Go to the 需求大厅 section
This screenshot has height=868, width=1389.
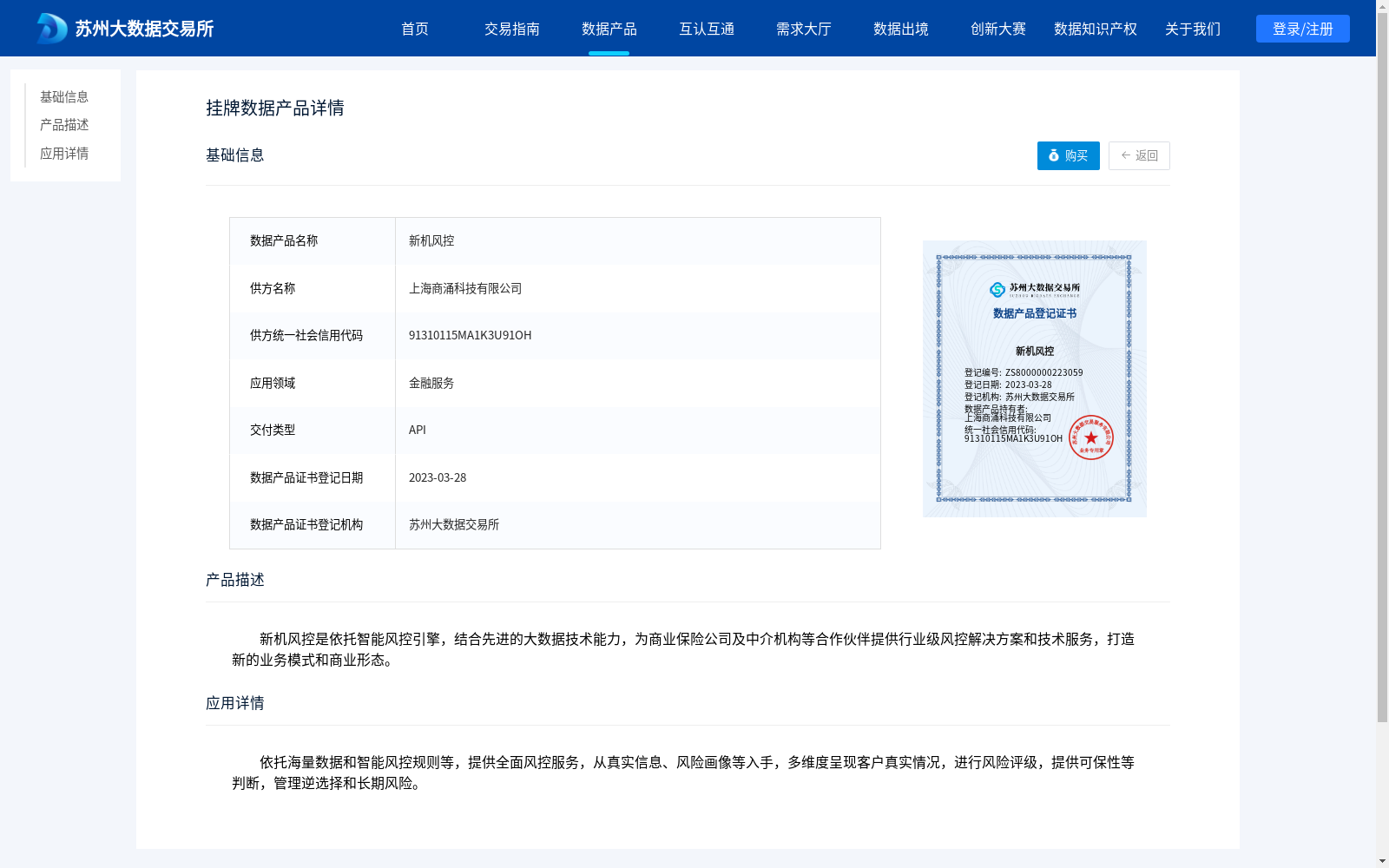[x=803, y=29]
